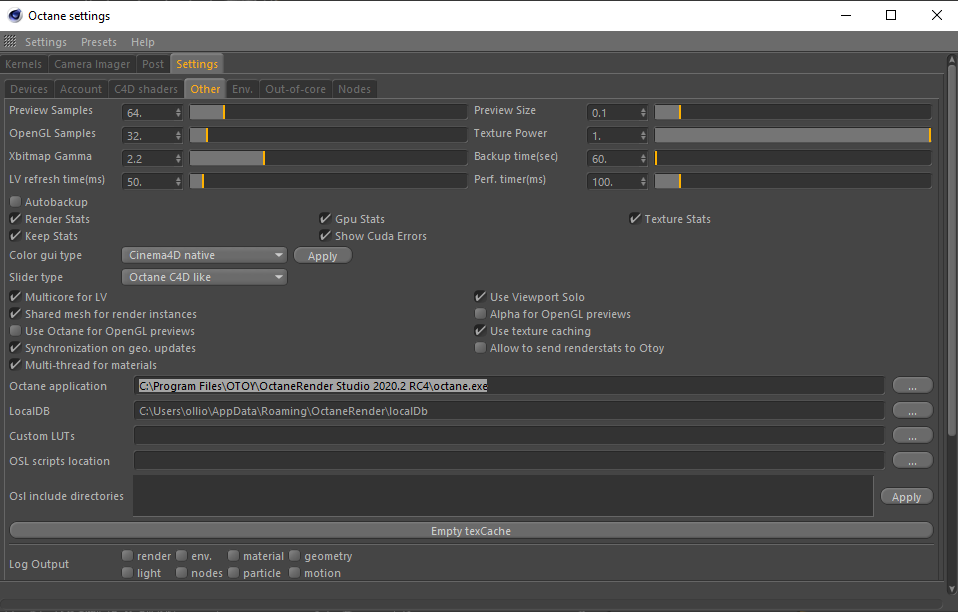Screen dimensions: 958x612
Task: Click the Texture Power slider
Action: pyautogui.click(x=793, y=135)
